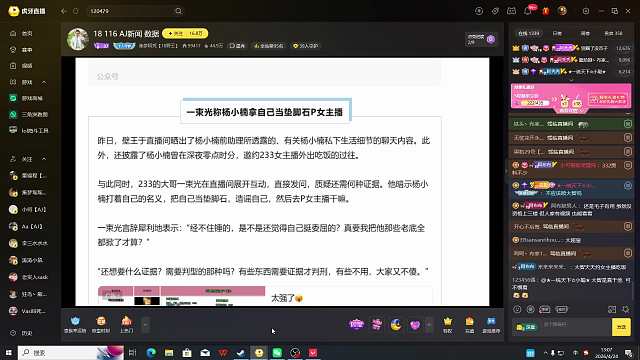Open followed streamer Aa【AI】
This screenshot has width=640, height=360.
(27, 227)
